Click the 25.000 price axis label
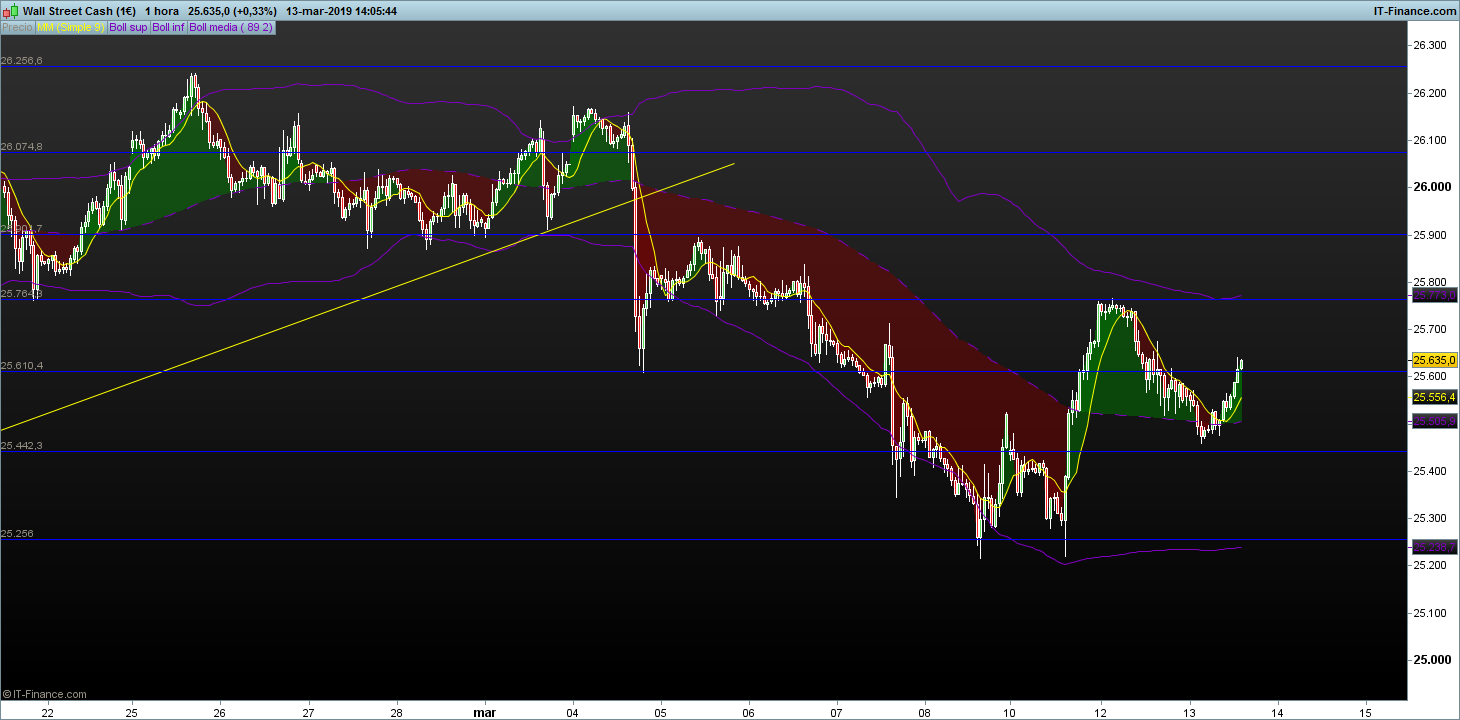This screenshot has width=1460, height=720. tap(1430, 660)
